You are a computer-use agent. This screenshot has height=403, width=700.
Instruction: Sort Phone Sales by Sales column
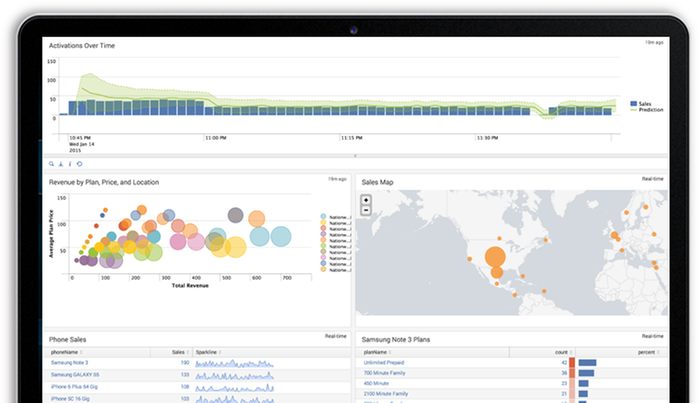(179, 352)
